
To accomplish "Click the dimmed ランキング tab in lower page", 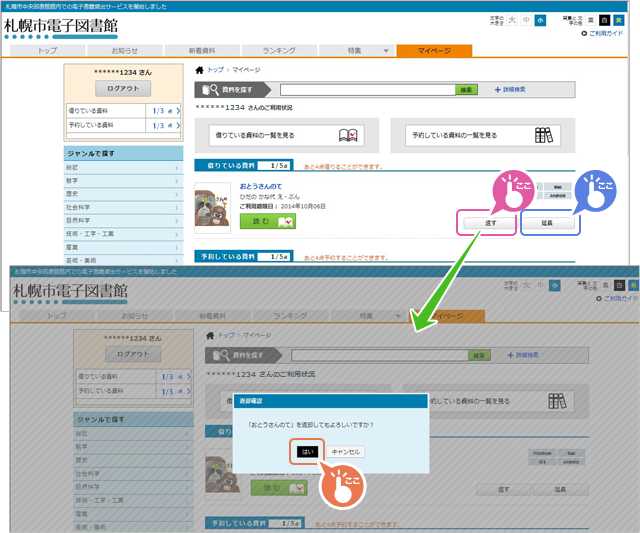I will (x=290, y=316).
